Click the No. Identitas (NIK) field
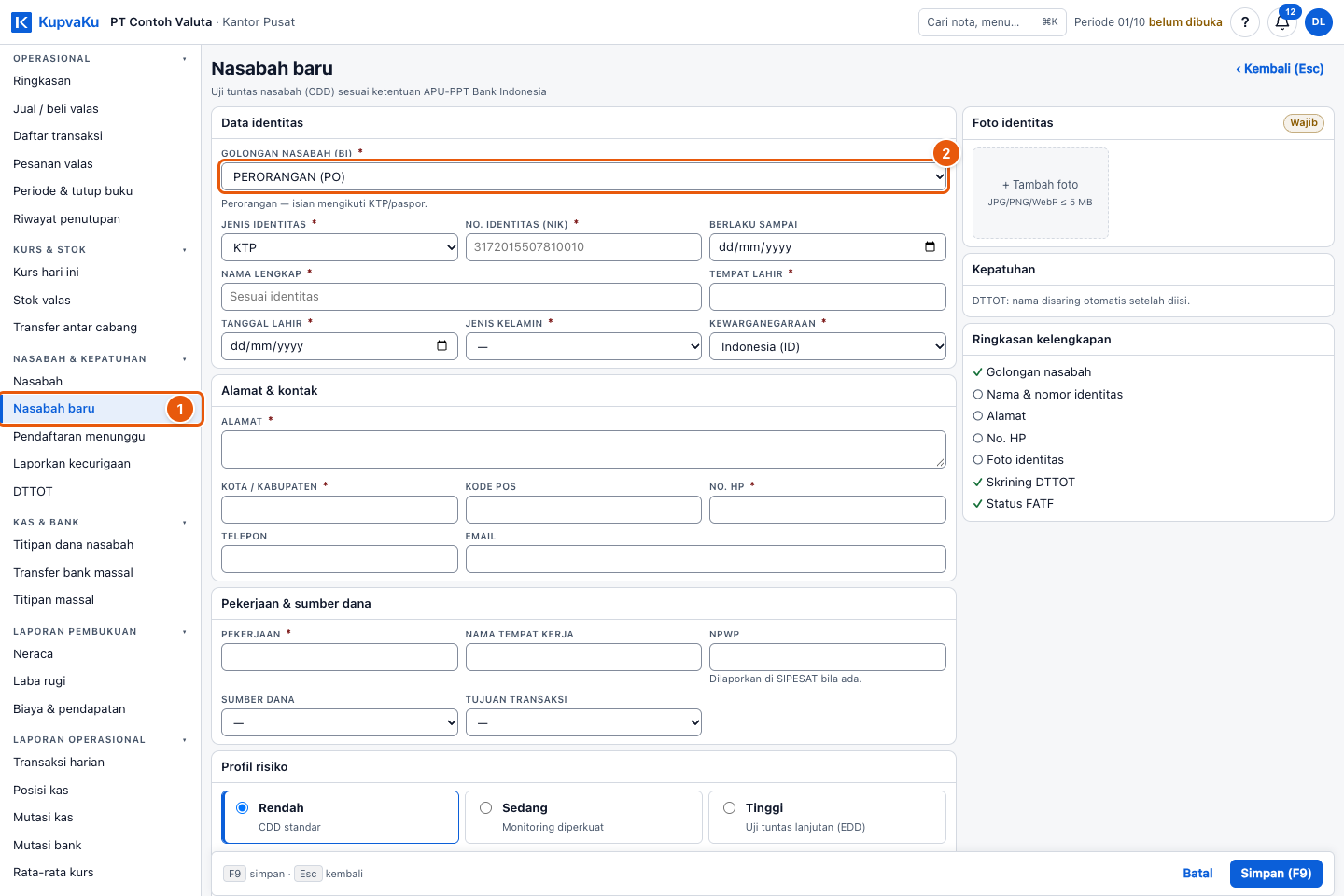Image resolution: width=1344 pixels, height=896 pixels. (x=583, y=247)
